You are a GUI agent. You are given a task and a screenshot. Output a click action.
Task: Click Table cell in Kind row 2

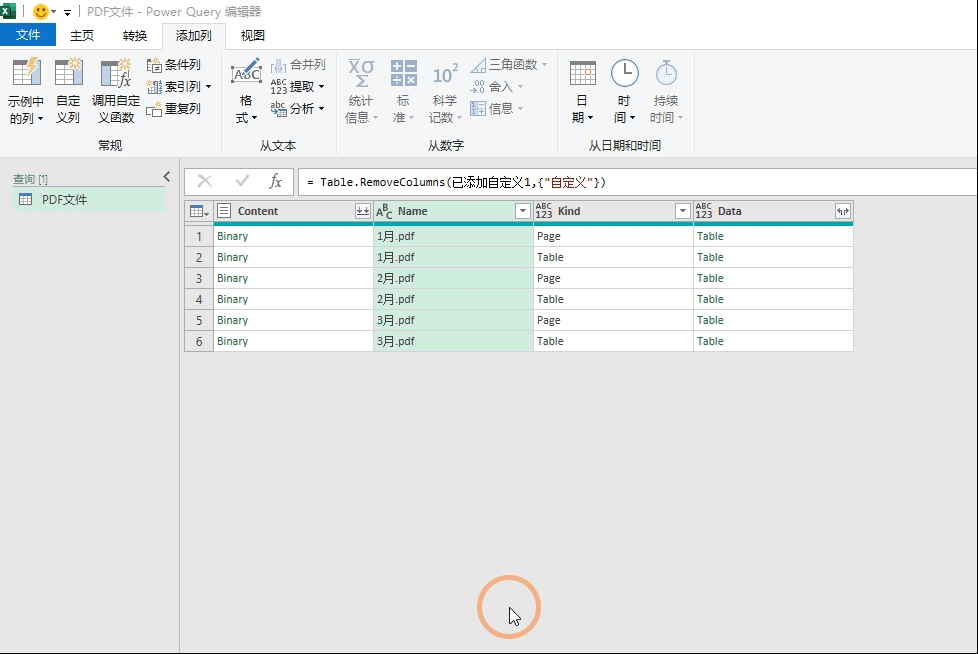click(x=613, y=257)
